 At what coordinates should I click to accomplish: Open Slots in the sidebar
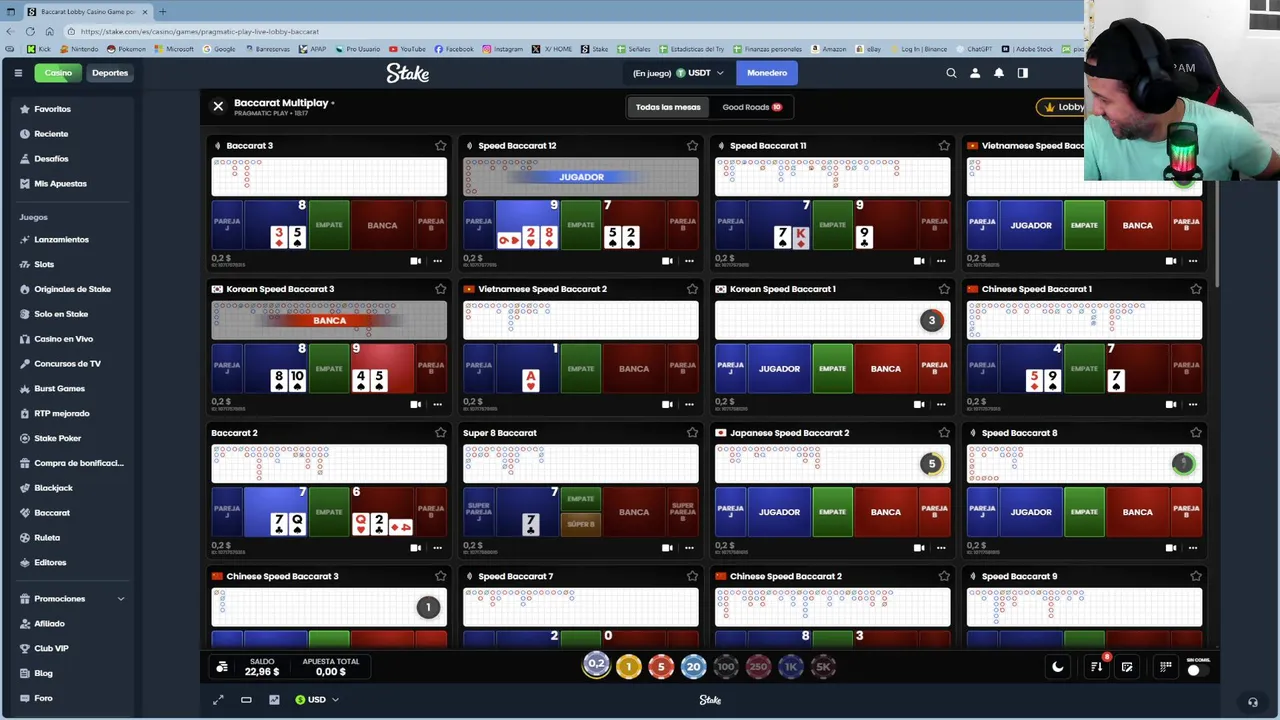pyautogui.click(x=44, y=264)
